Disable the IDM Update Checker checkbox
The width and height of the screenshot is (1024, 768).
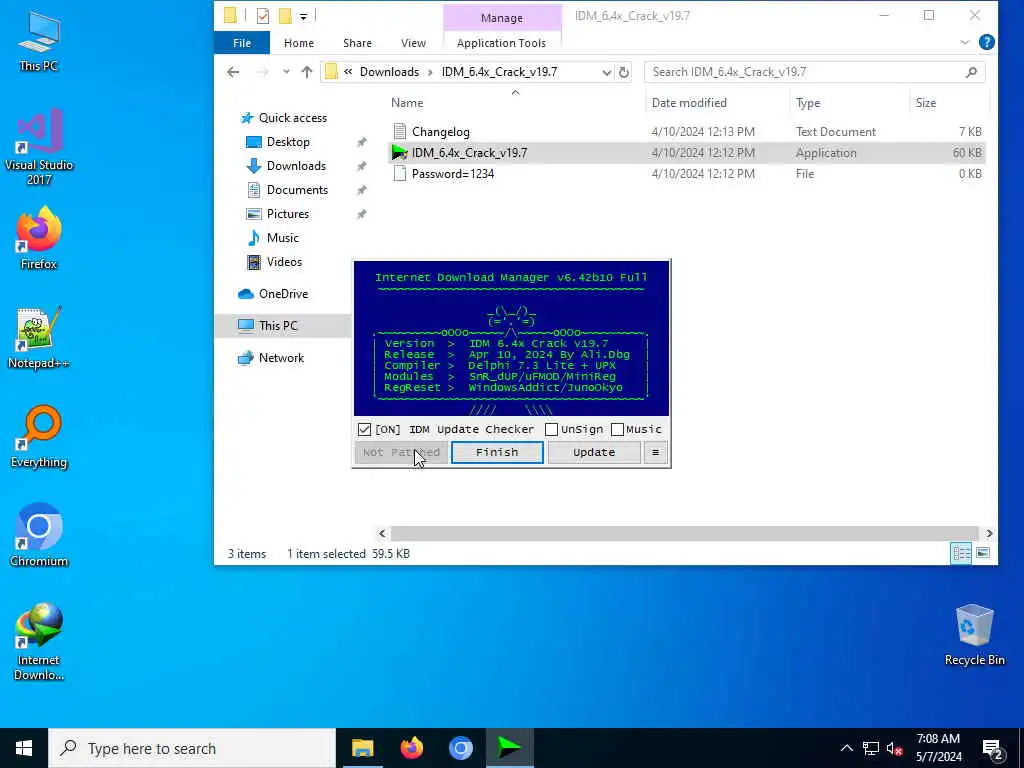point(364,429)
